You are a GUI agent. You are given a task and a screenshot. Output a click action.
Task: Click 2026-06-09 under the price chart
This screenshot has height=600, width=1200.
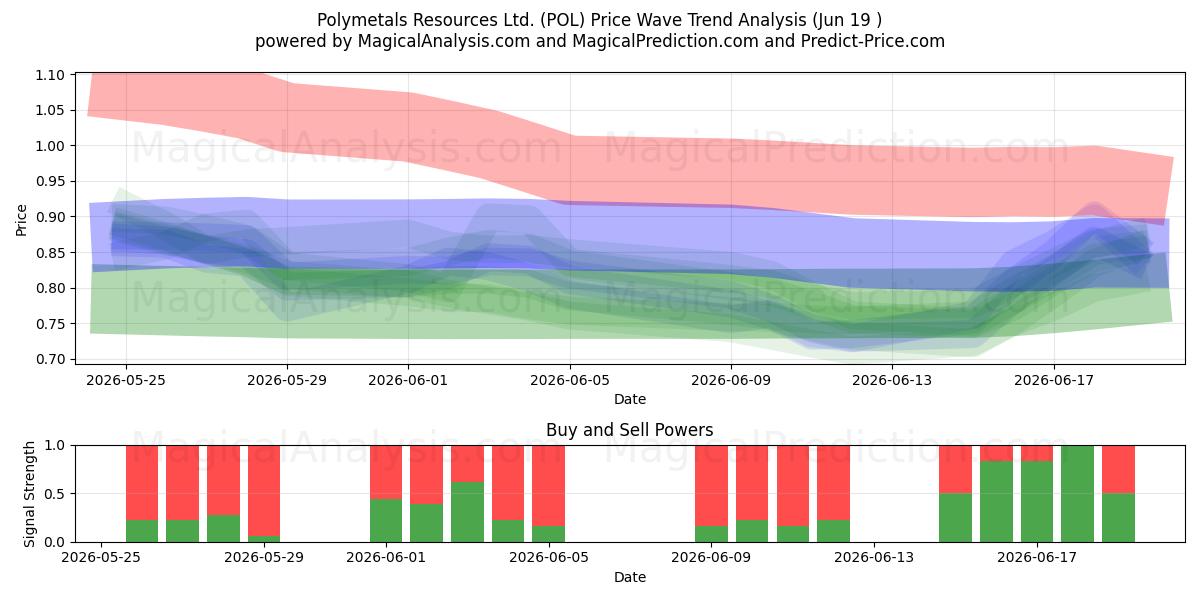tap(731, 380)
